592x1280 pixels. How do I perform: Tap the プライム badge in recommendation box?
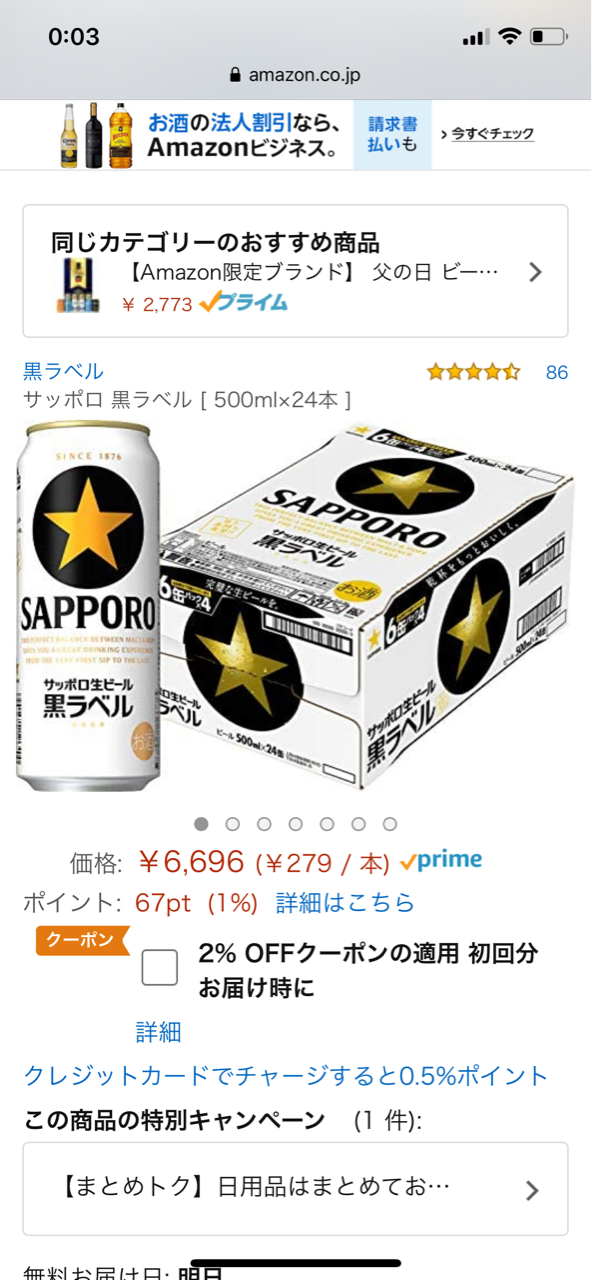click(x=243, y=302)
